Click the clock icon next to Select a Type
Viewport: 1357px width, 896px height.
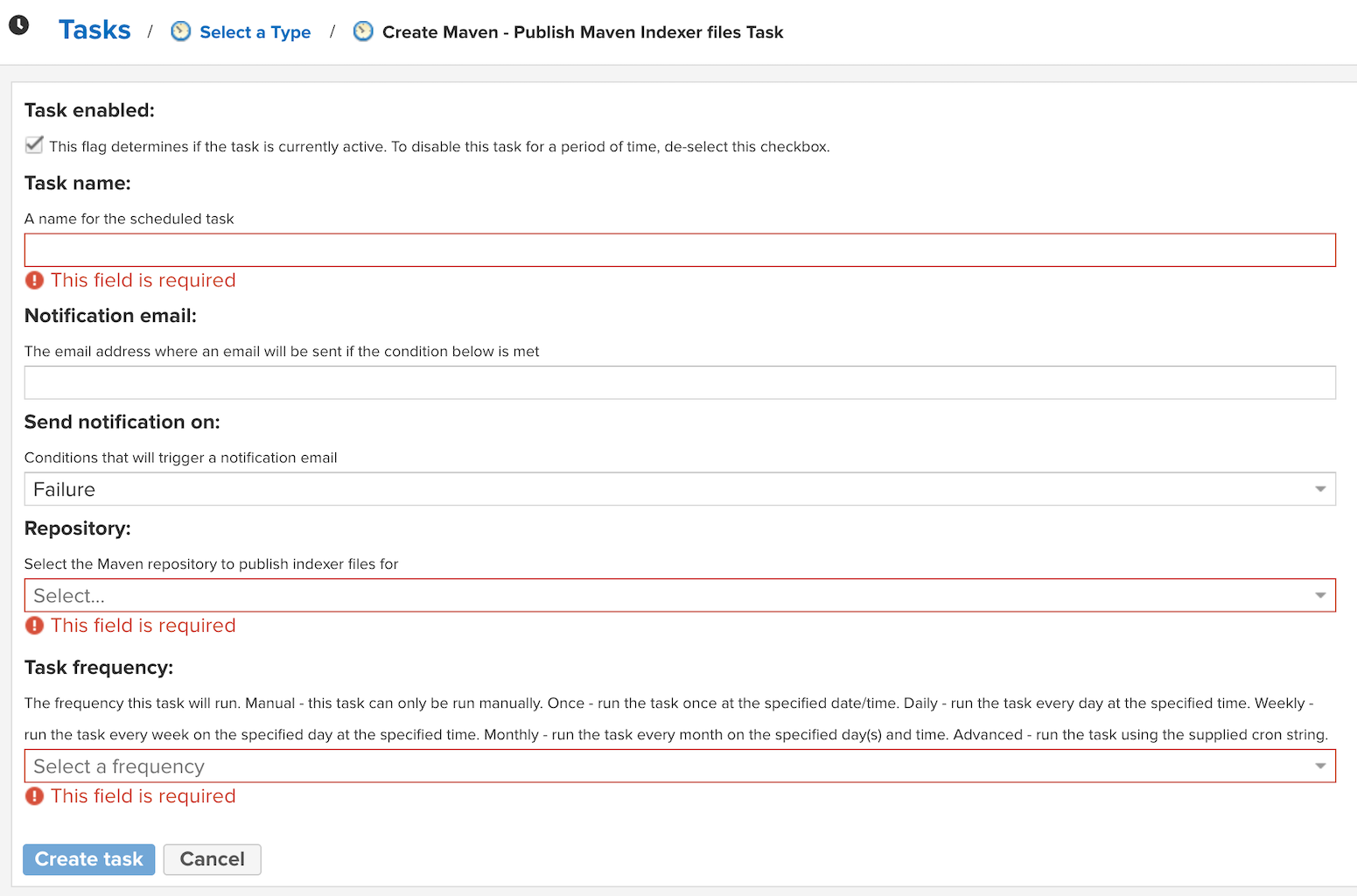[180, 31]
